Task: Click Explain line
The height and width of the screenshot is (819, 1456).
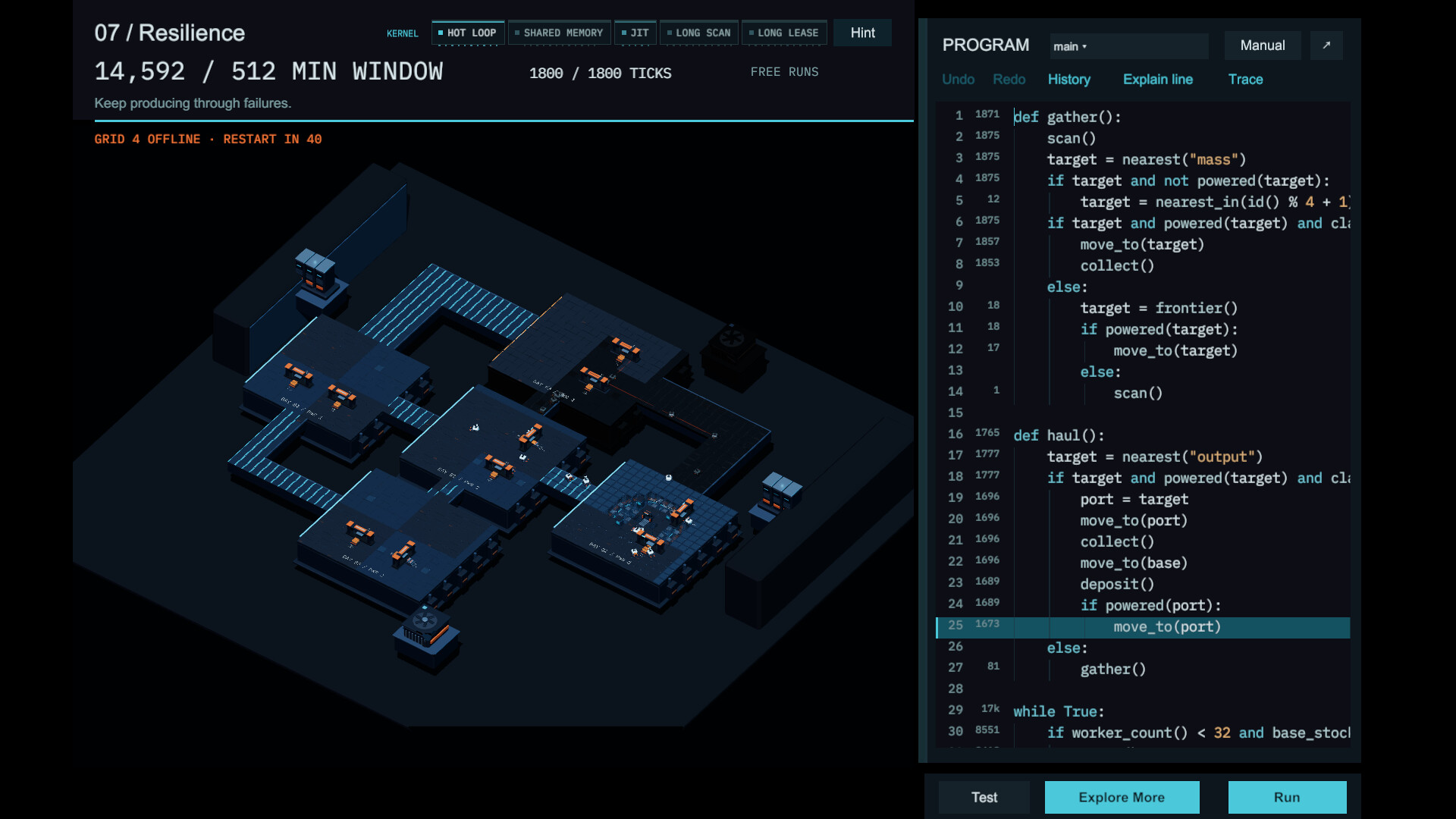Action: 1158,79
